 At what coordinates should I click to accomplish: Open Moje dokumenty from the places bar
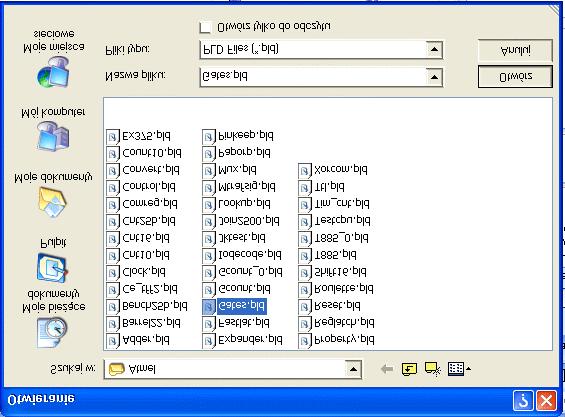pos(52,203)
